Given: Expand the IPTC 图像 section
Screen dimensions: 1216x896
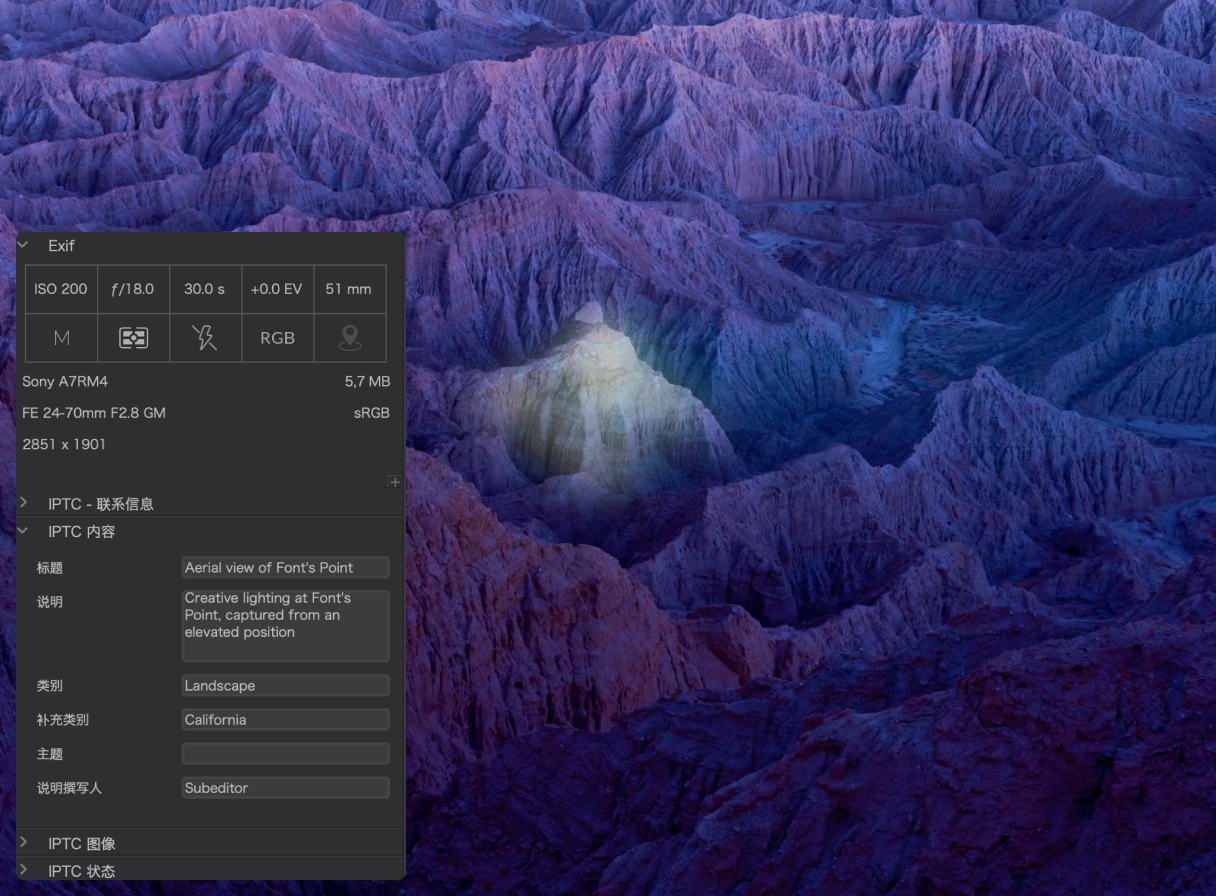Looking at the screenshot, I should point(23,843).
